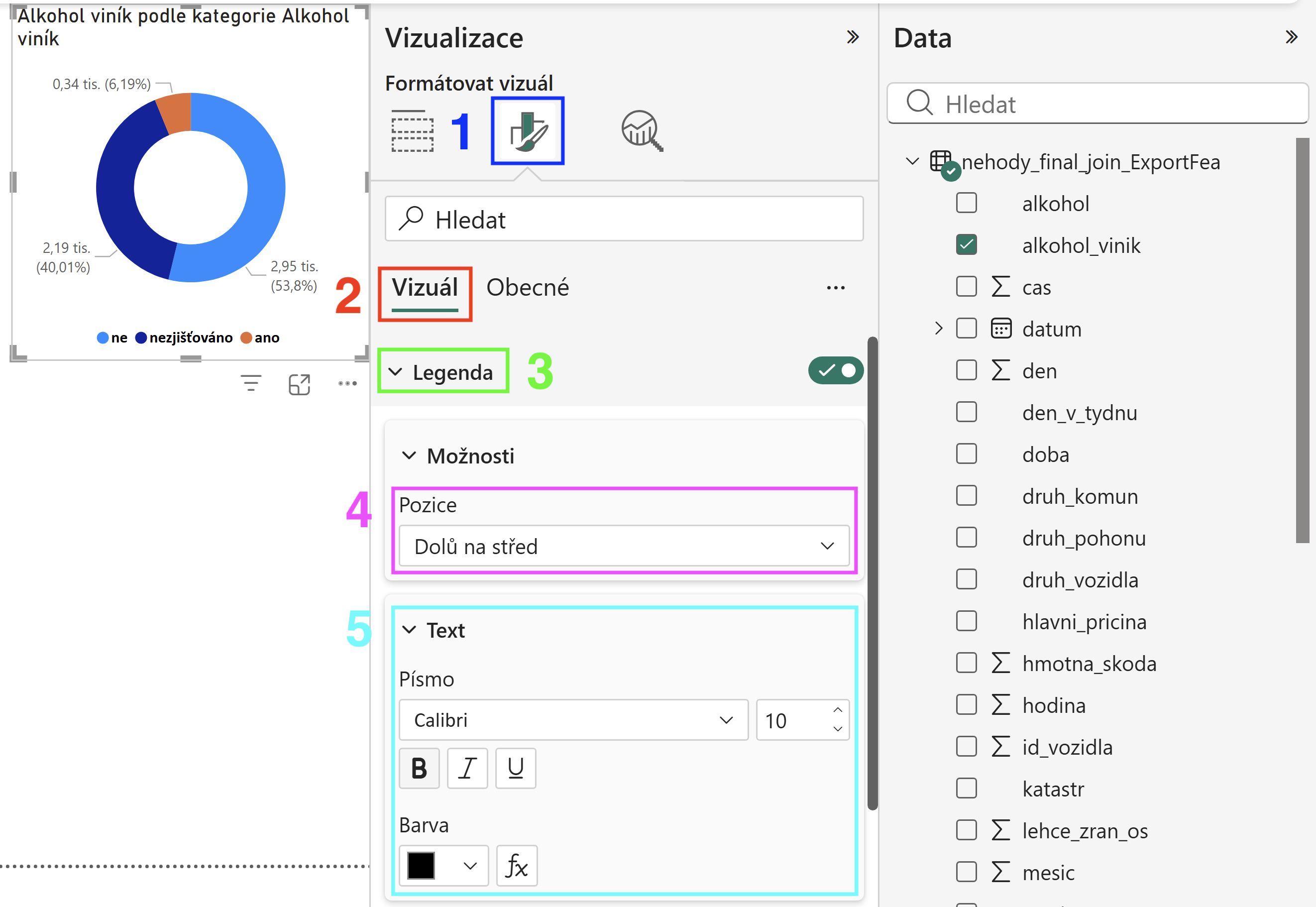
Task: Turn off the Legenda toggle
Action: (836, 370)
